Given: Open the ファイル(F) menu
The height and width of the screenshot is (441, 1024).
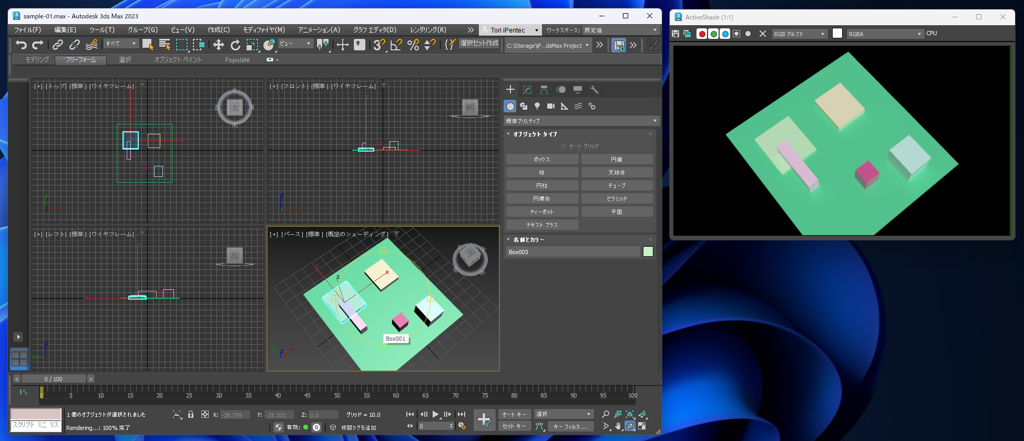Looking at the screenshot, I should pos(28,30).
